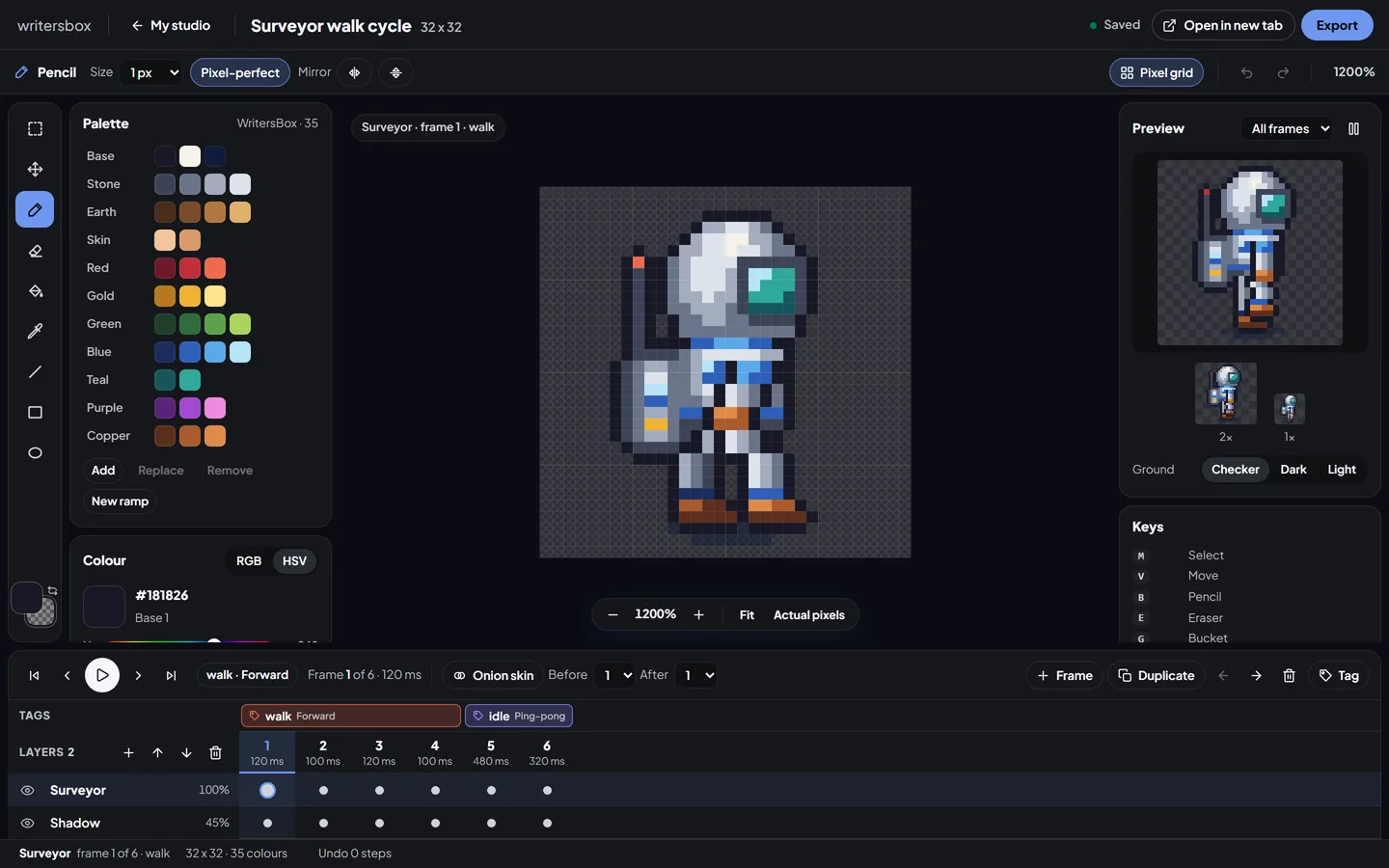Pause the preview playback

pos(1353,128)
